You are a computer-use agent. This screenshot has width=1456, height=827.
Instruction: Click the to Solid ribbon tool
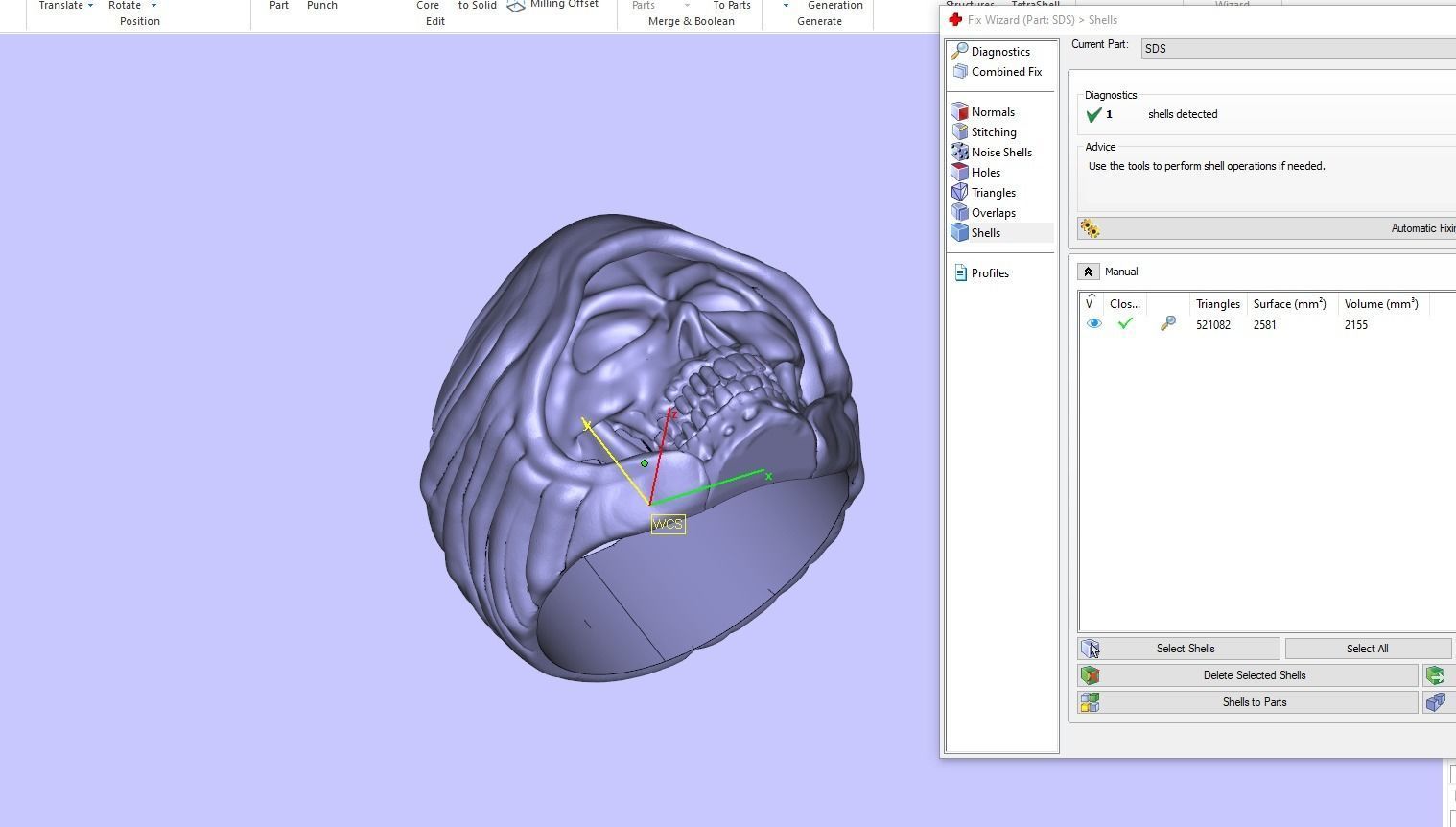tap(477, 5)
